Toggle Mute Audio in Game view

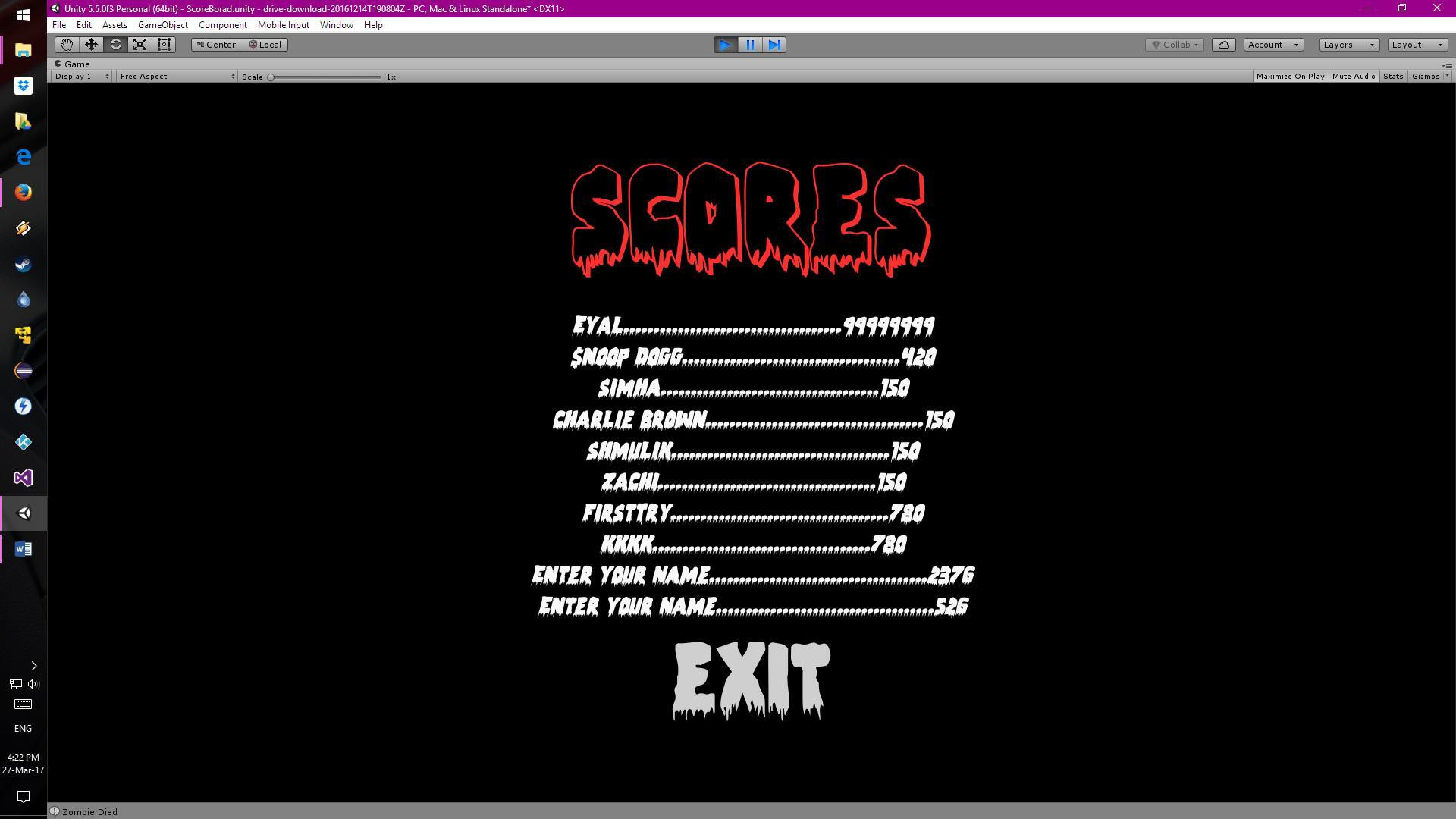(1353, 77)
